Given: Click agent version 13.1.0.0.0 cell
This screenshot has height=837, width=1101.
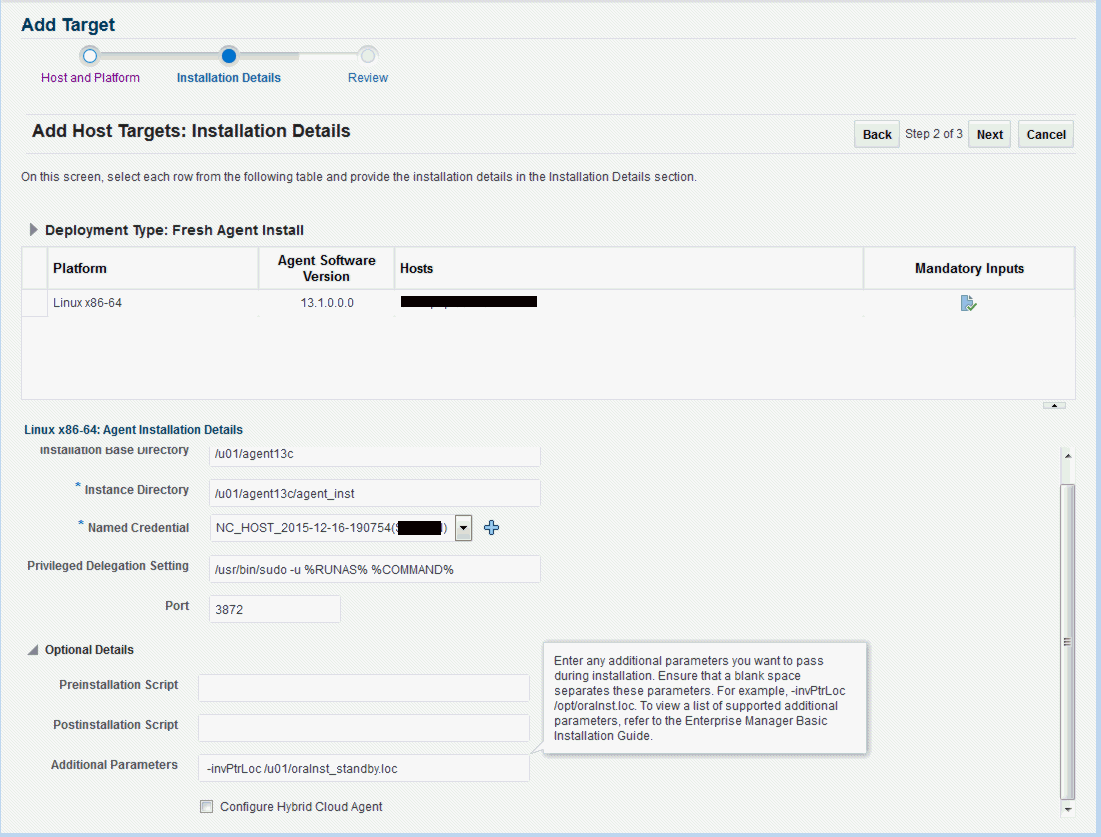Looking at the screenshot, I should coord(327,303).
